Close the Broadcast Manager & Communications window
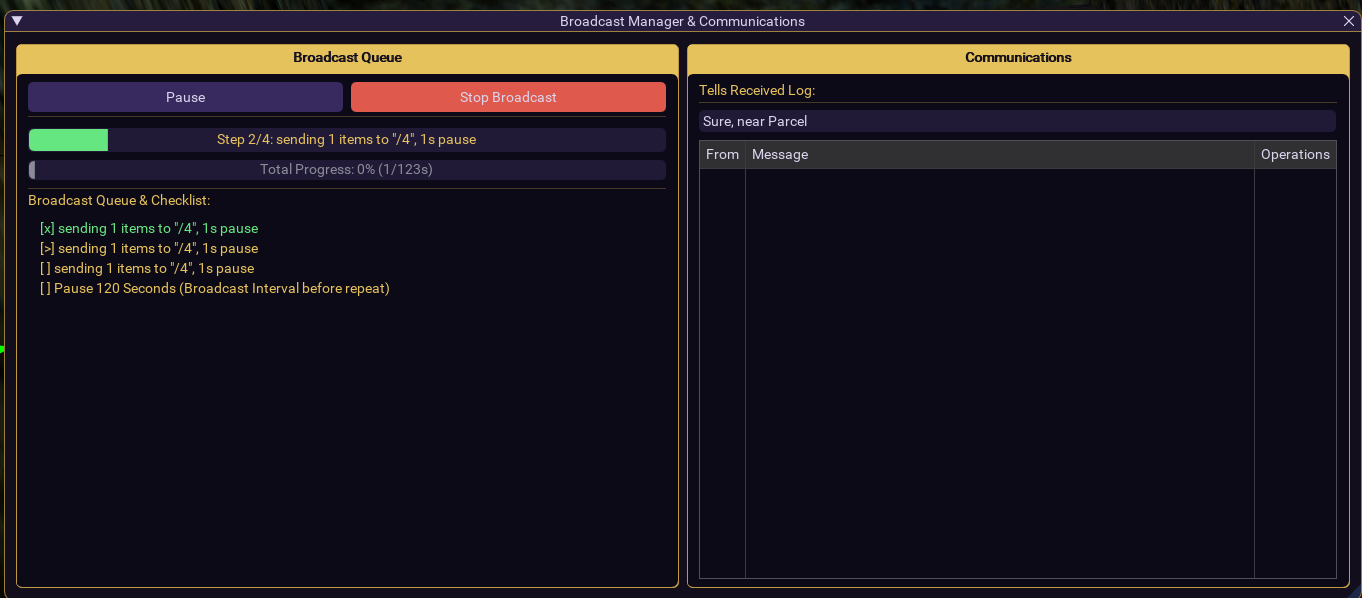1362x598 pixels. (x=1348, y=21)
